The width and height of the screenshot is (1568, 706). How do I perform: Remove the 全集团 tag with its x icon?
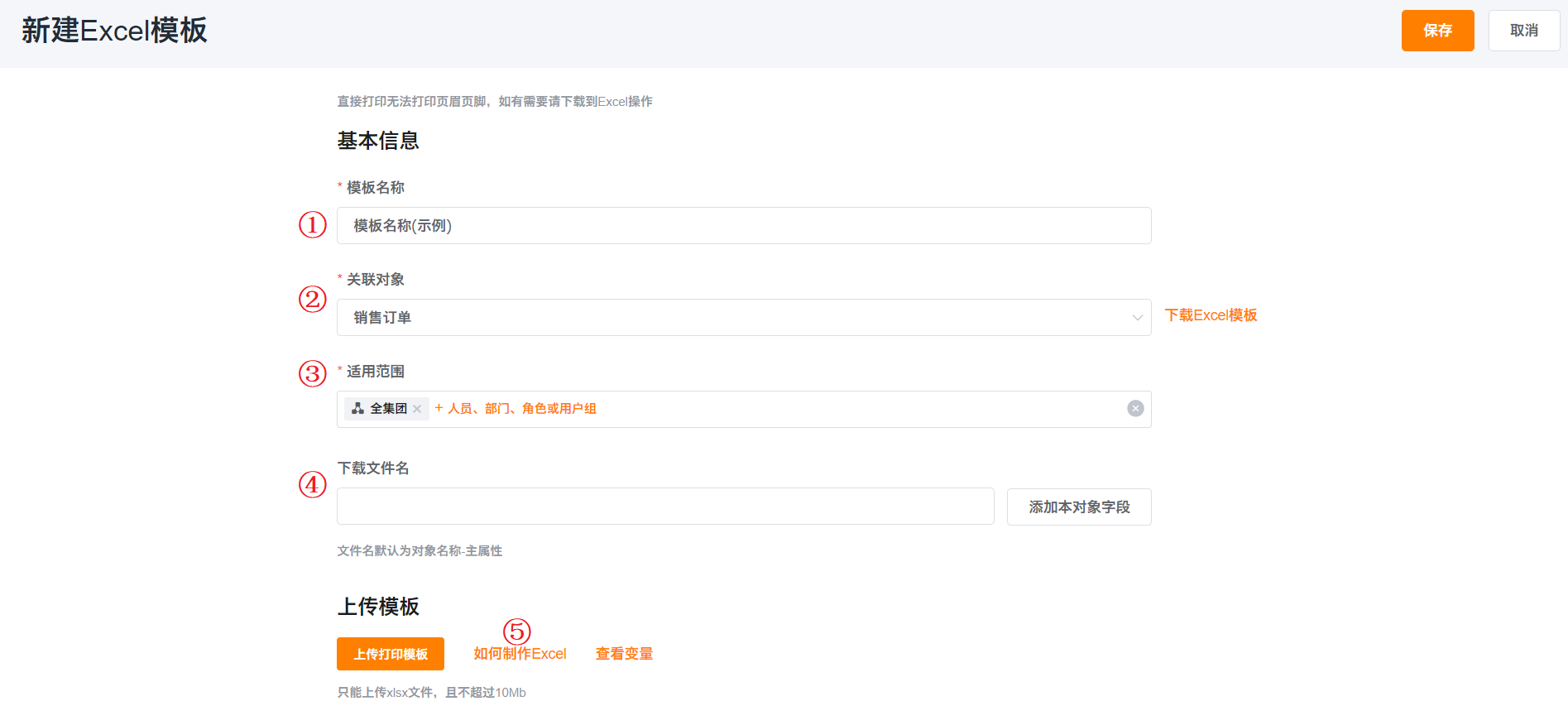click(417, 409)
